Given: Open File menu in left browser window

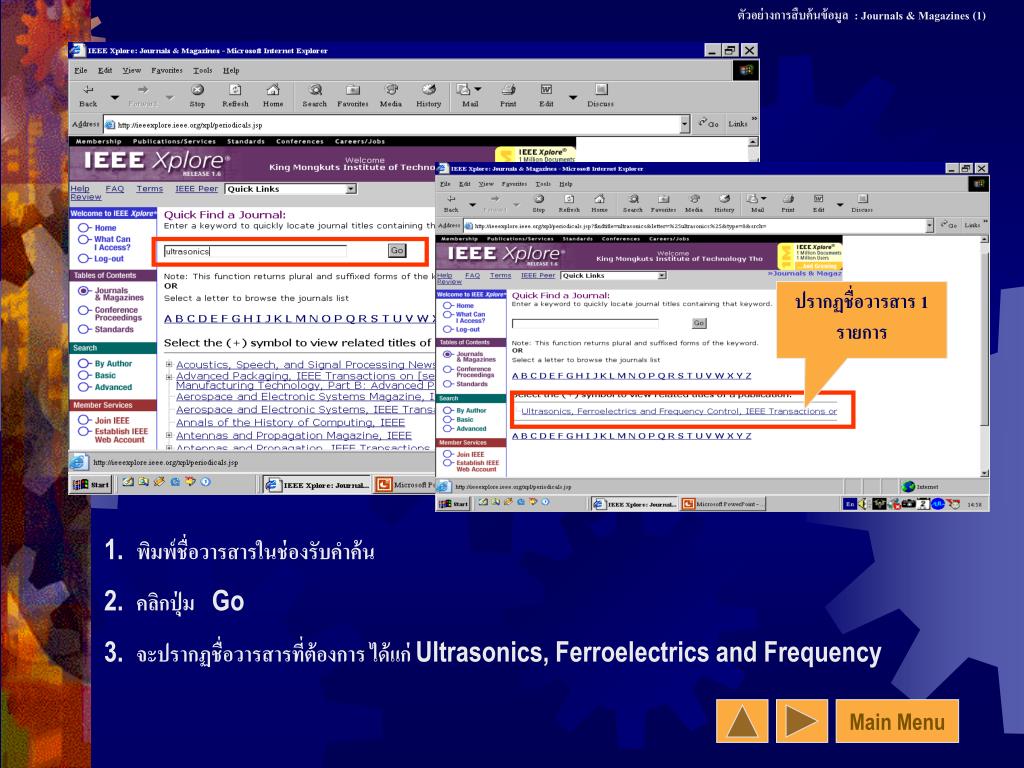Looking at the screenshot, I should pos(81,71).
